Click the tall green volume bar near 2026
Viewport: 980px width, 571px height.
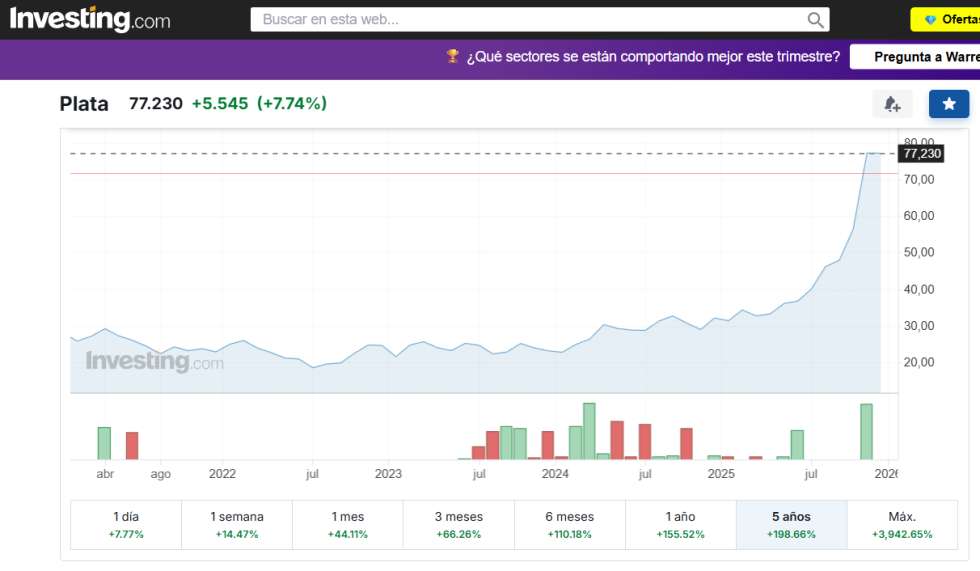(x=866, y=431)
